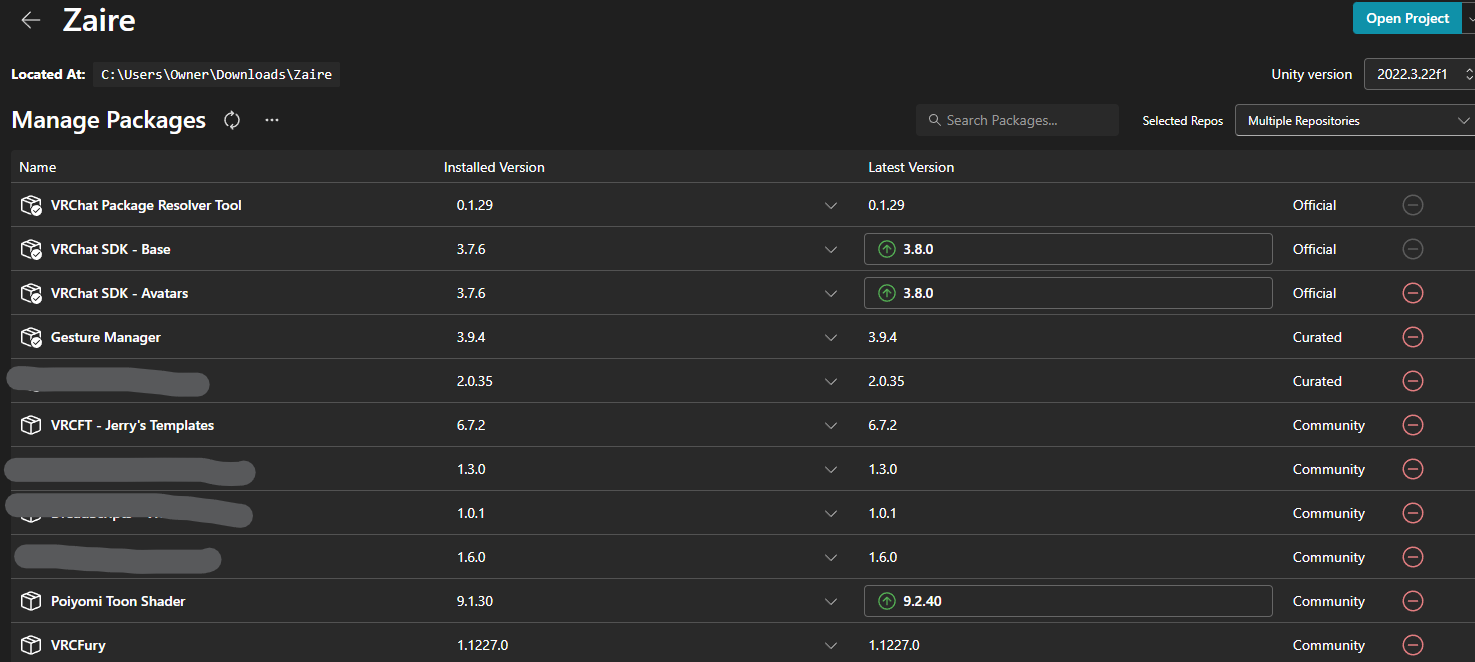Click the VRChat Package Resolver Tool package icon

tap(31, 205)
